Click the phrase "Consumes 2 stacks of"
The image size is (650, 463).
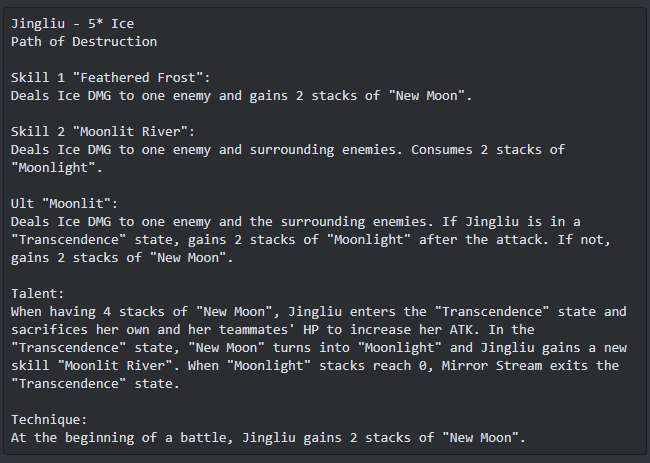pos(488,150)
